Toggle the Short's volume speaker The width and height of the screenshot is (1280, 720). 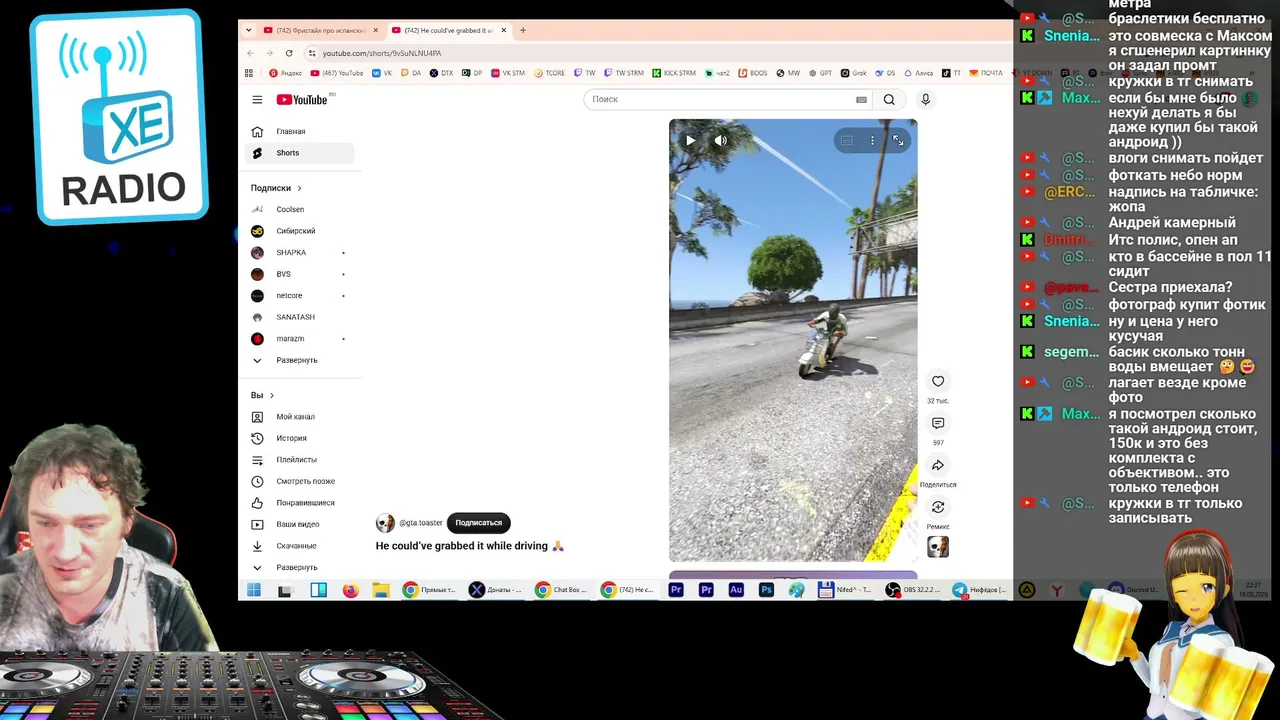[721, 141]
